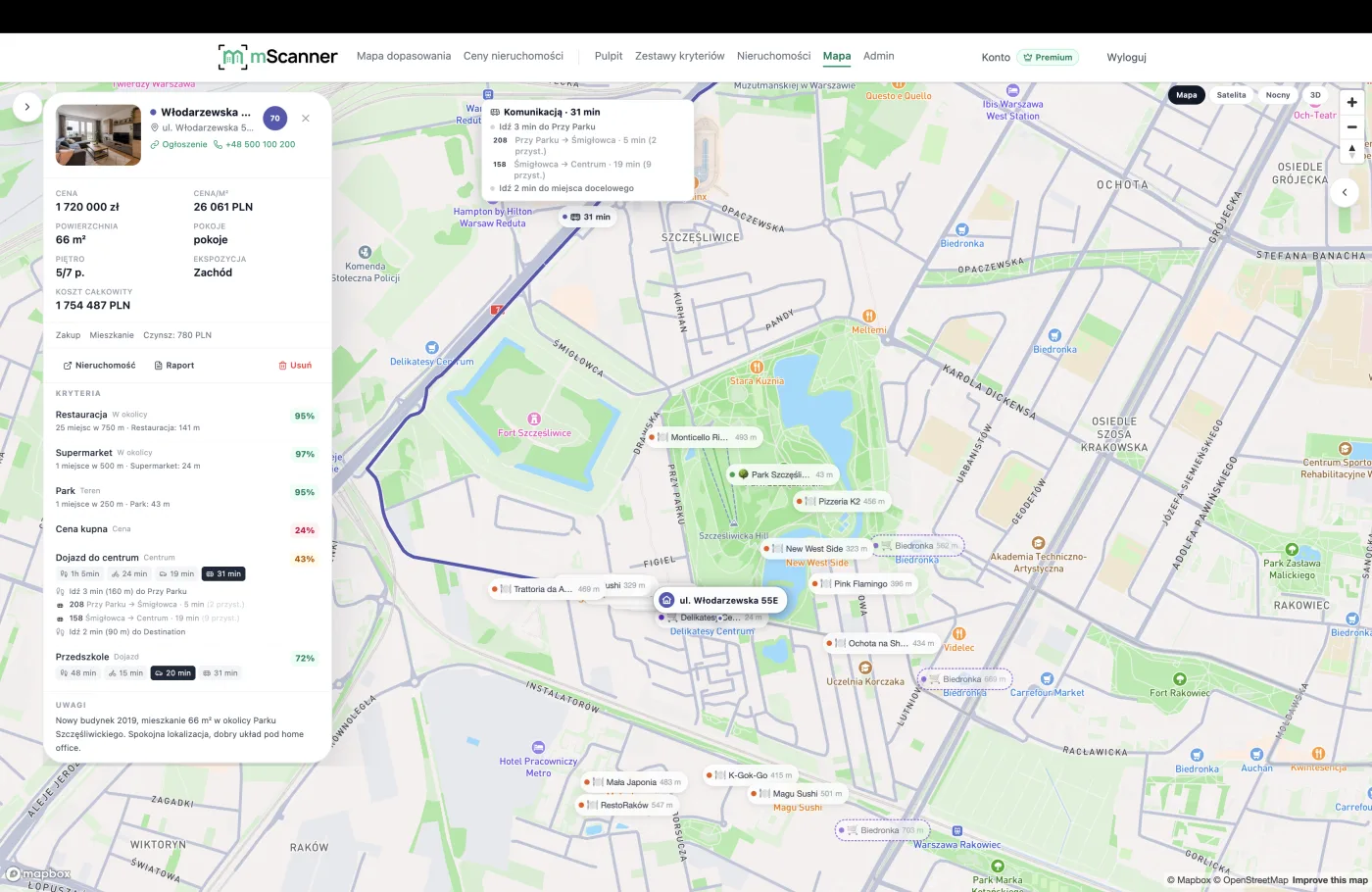Select the Mała Japonia marker

(635, 782)
